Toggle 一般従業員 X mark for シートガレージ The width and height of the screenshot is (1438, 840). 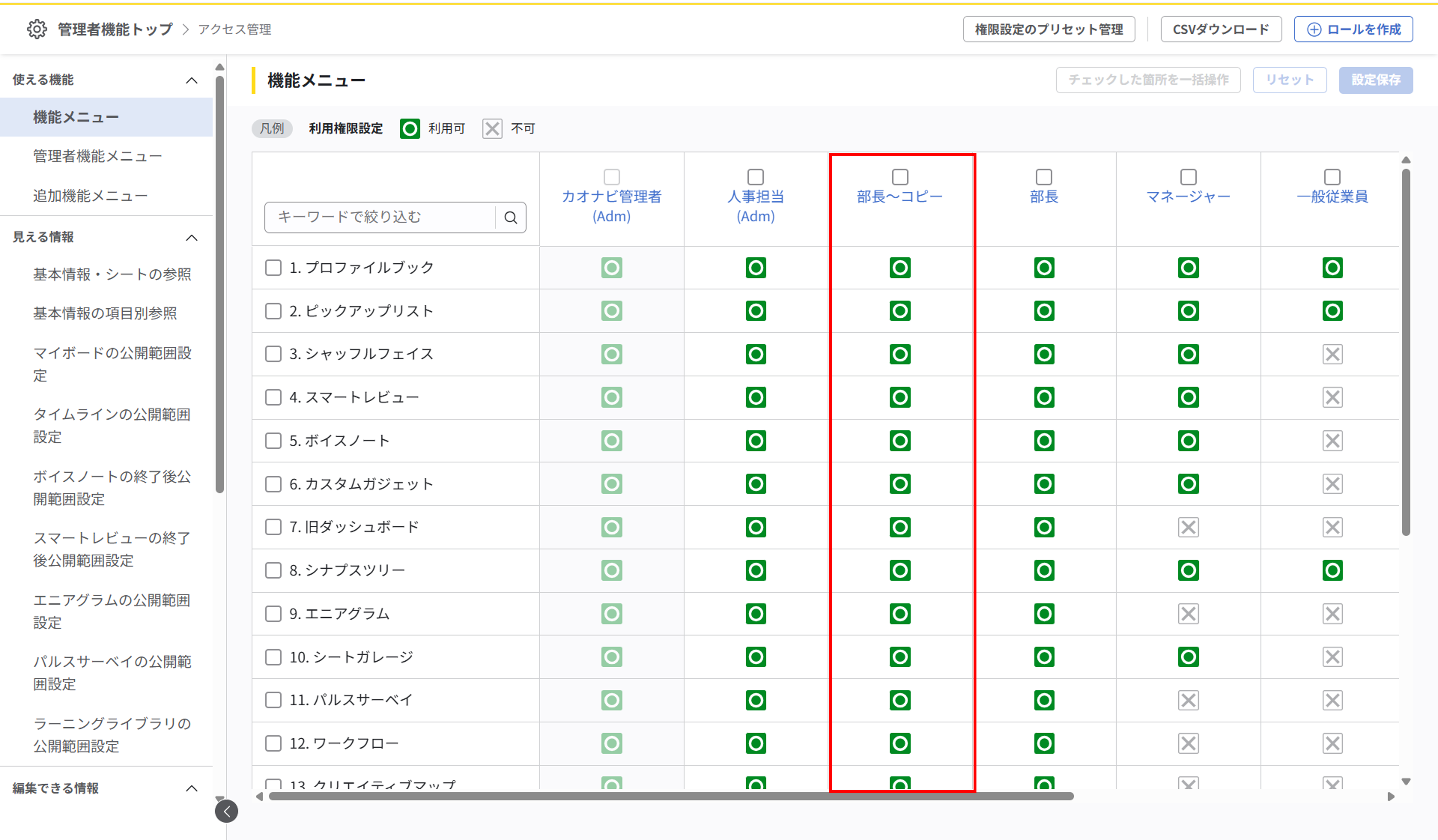1332,657
